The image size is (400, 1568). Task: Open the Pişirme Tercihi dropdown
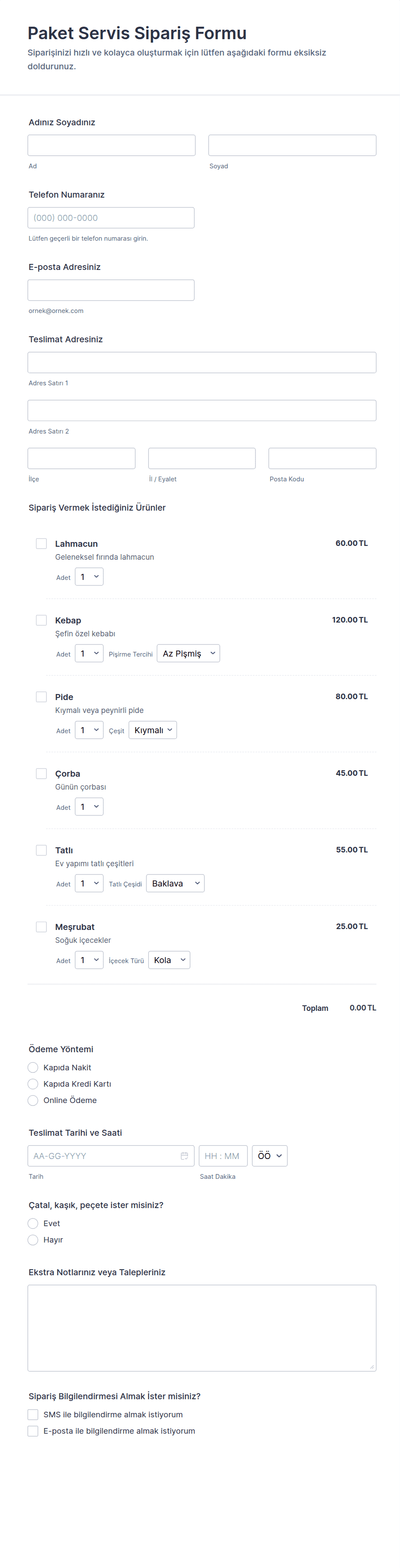tap(188, 654)
